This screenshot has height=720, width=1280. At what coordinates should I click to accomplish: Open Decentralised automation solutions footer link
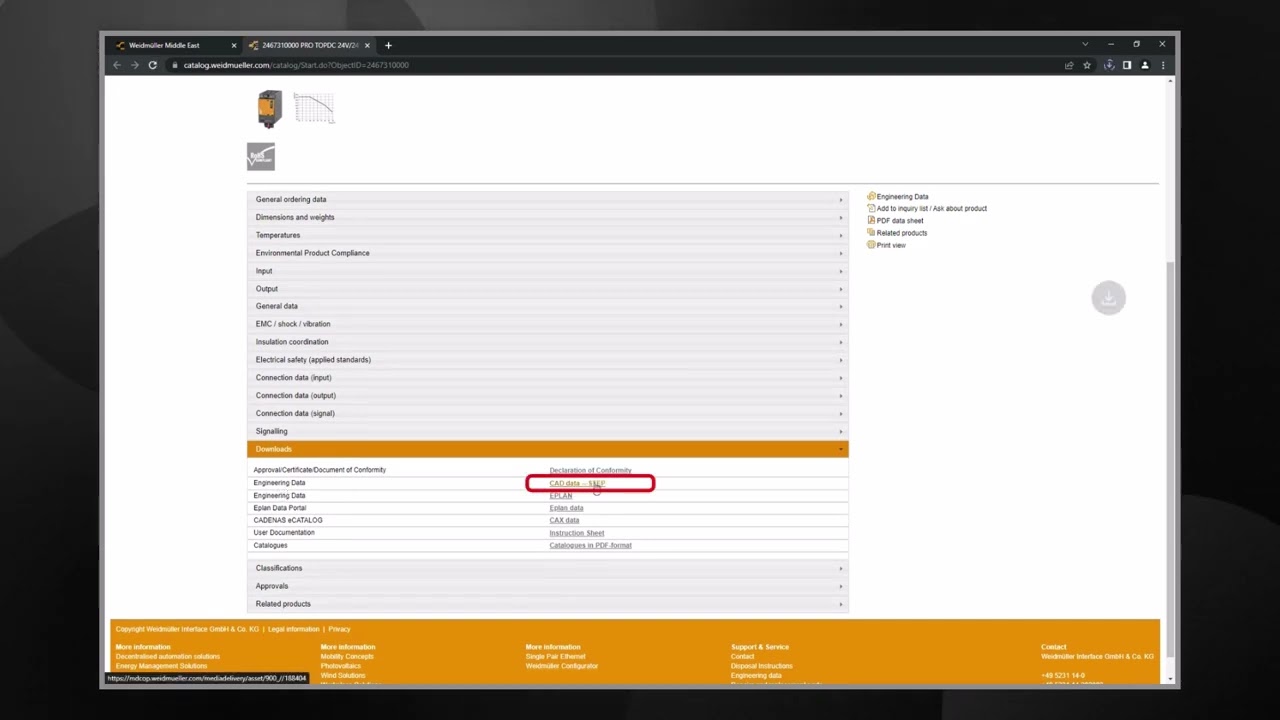[x=167, y=656]
